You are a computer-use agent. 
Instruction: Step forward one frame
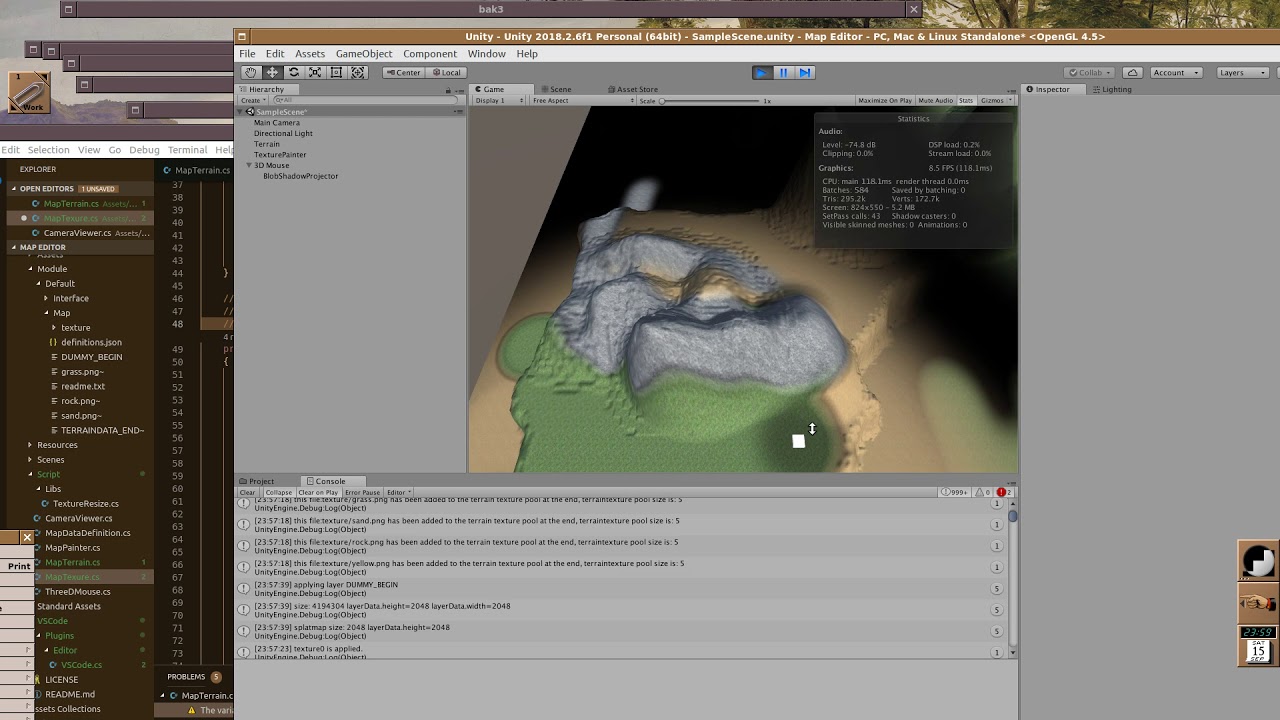[805, 72]
